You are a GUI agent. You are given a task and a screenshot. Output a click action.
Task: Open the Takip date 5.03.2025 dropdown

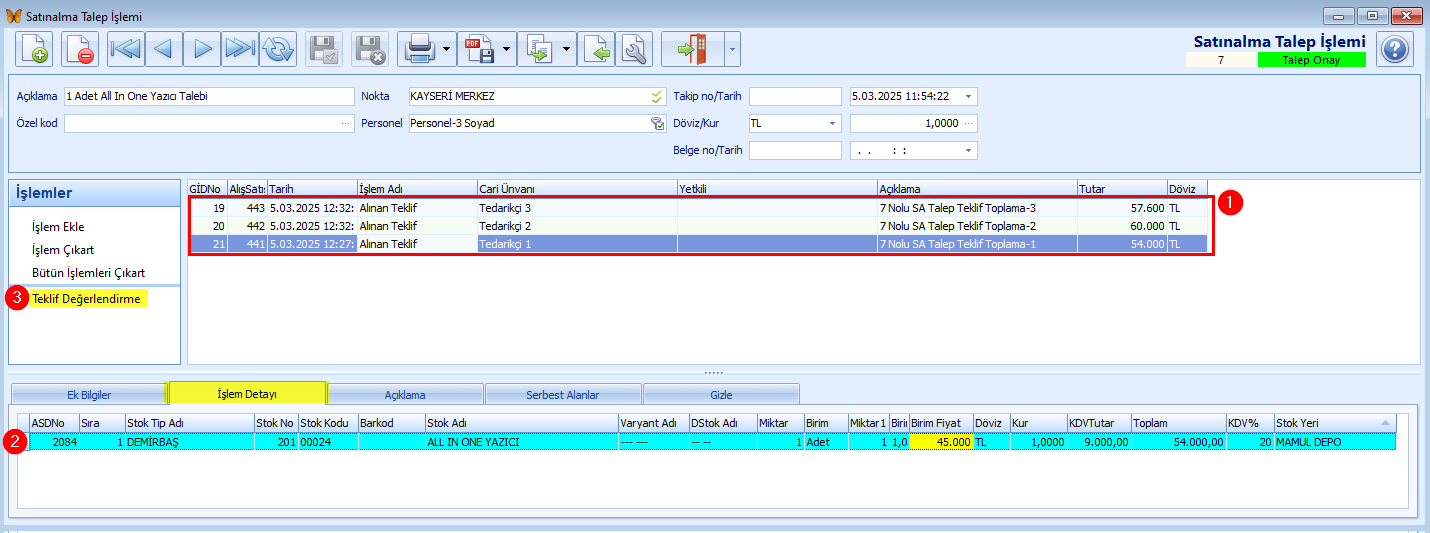[x=969, y=96]
